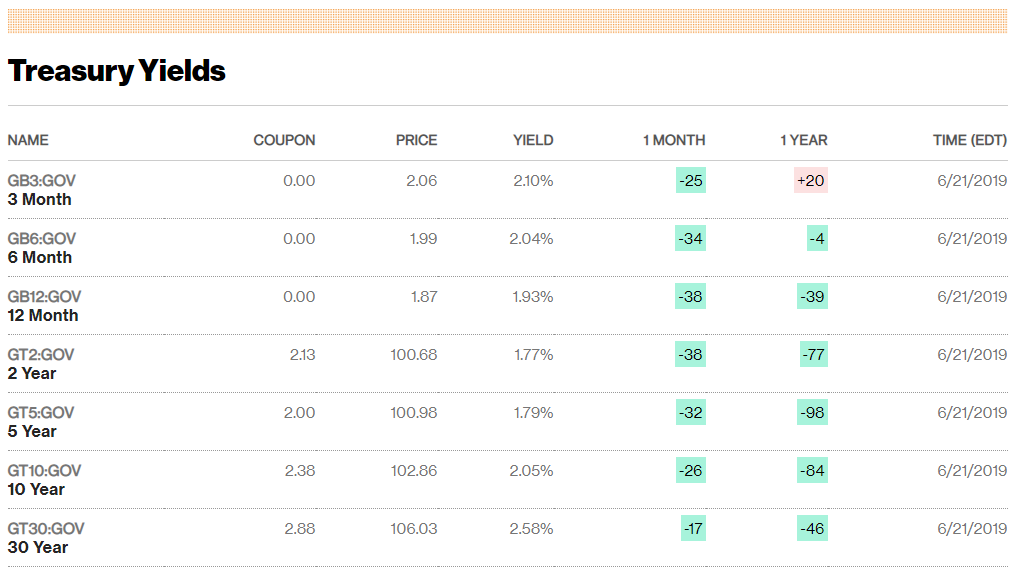Open the GB12:GOV 12 Month link

tap(44, 306)
